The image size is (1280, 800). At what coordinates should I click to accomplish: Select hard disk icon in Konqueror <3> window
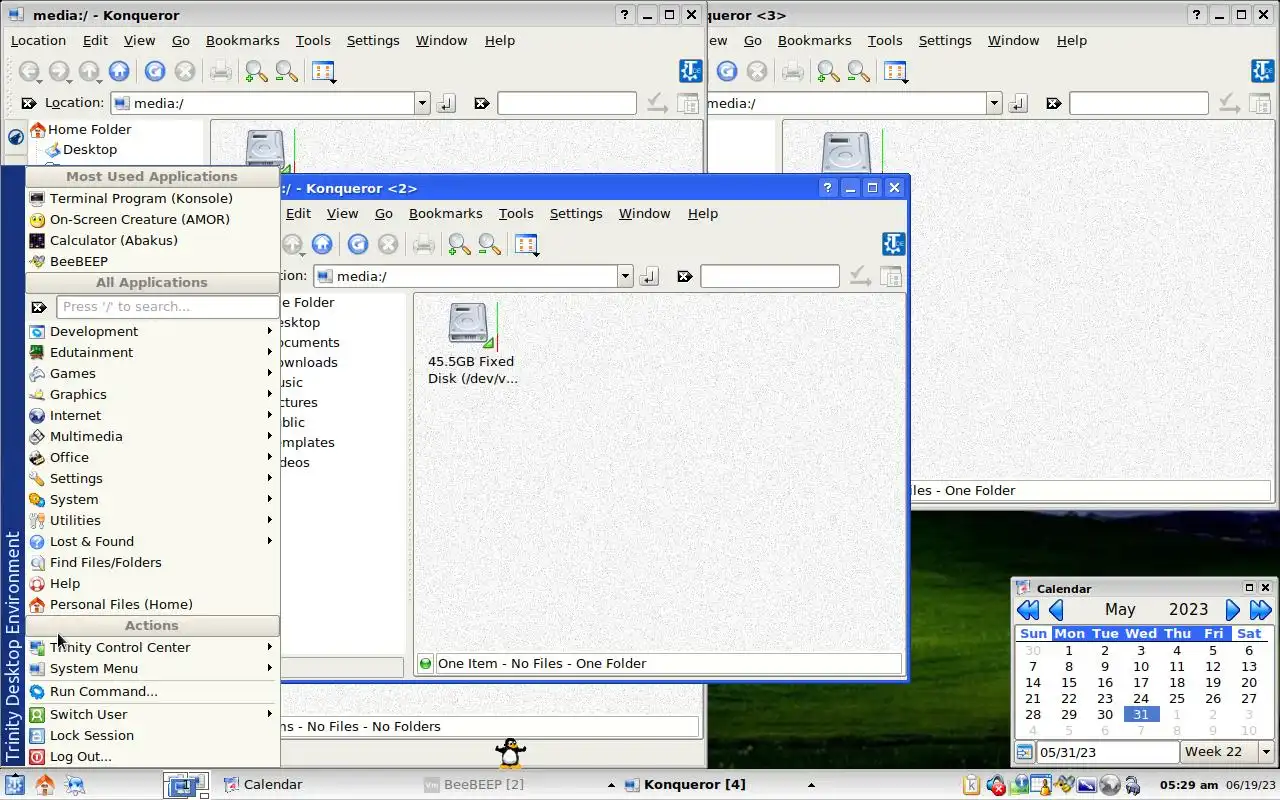(846, 152)
